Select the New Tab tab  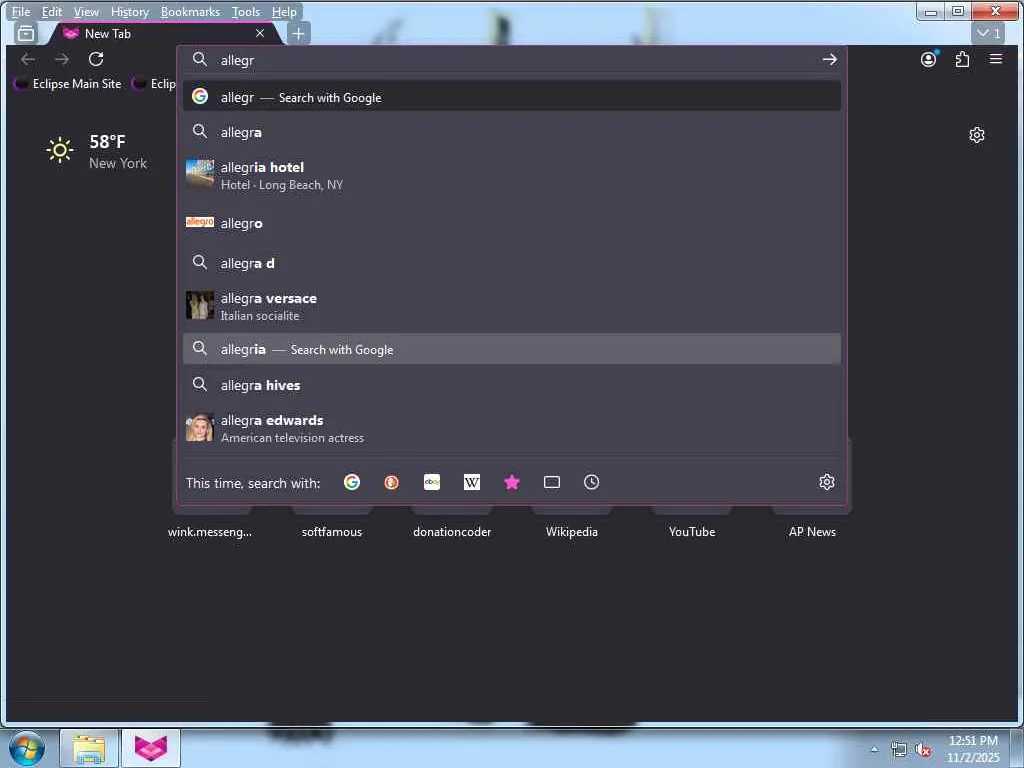[163, 33]
